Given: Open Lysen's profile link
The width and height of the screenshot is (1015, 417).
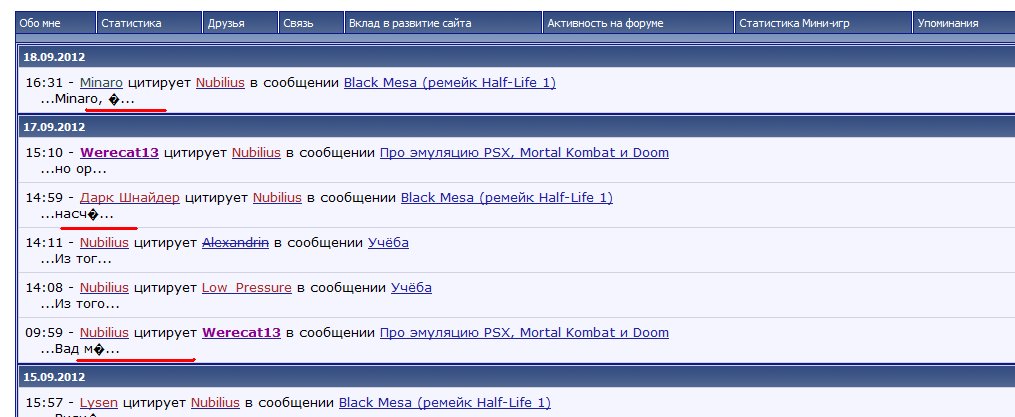Looking at the screenshot, I should pos(99,403).
